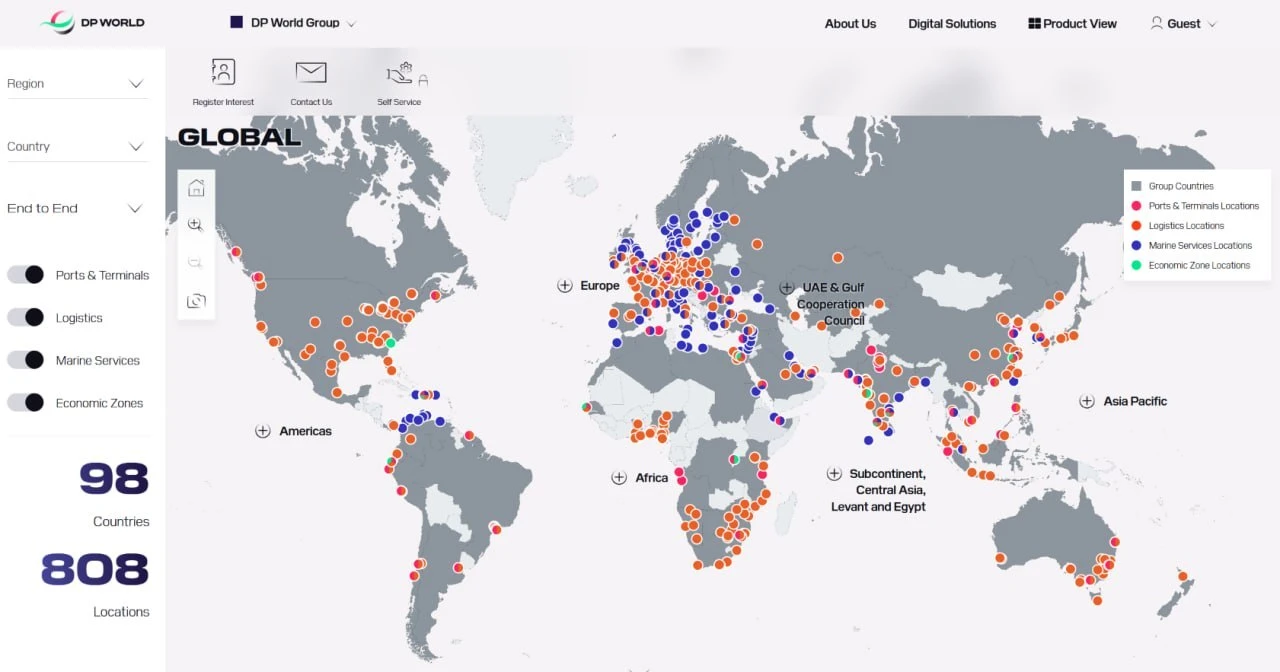Click the orange Logistics Locations legend dot
This screenshot has height=672, width=1280.
click(x=1136, y=225)
